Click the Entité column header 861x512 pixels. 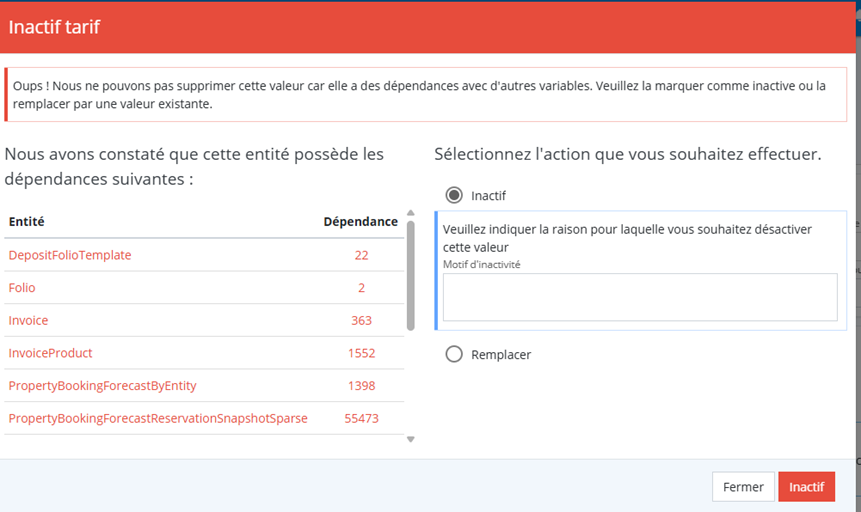[x=27, y=221]
